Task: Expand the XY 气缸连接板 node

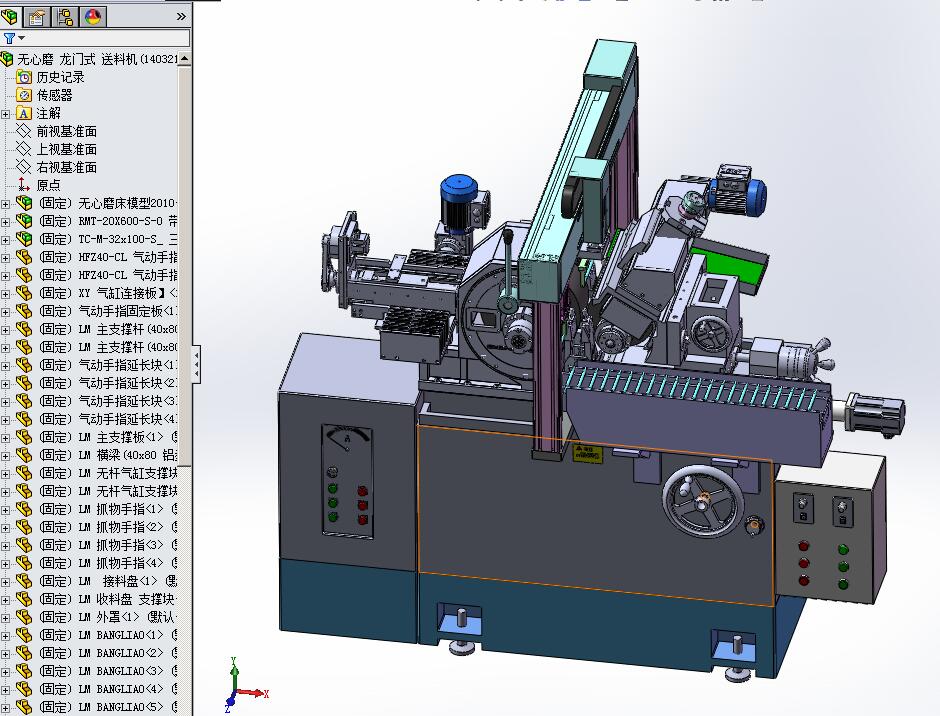Action: click(x=5, y=294)
